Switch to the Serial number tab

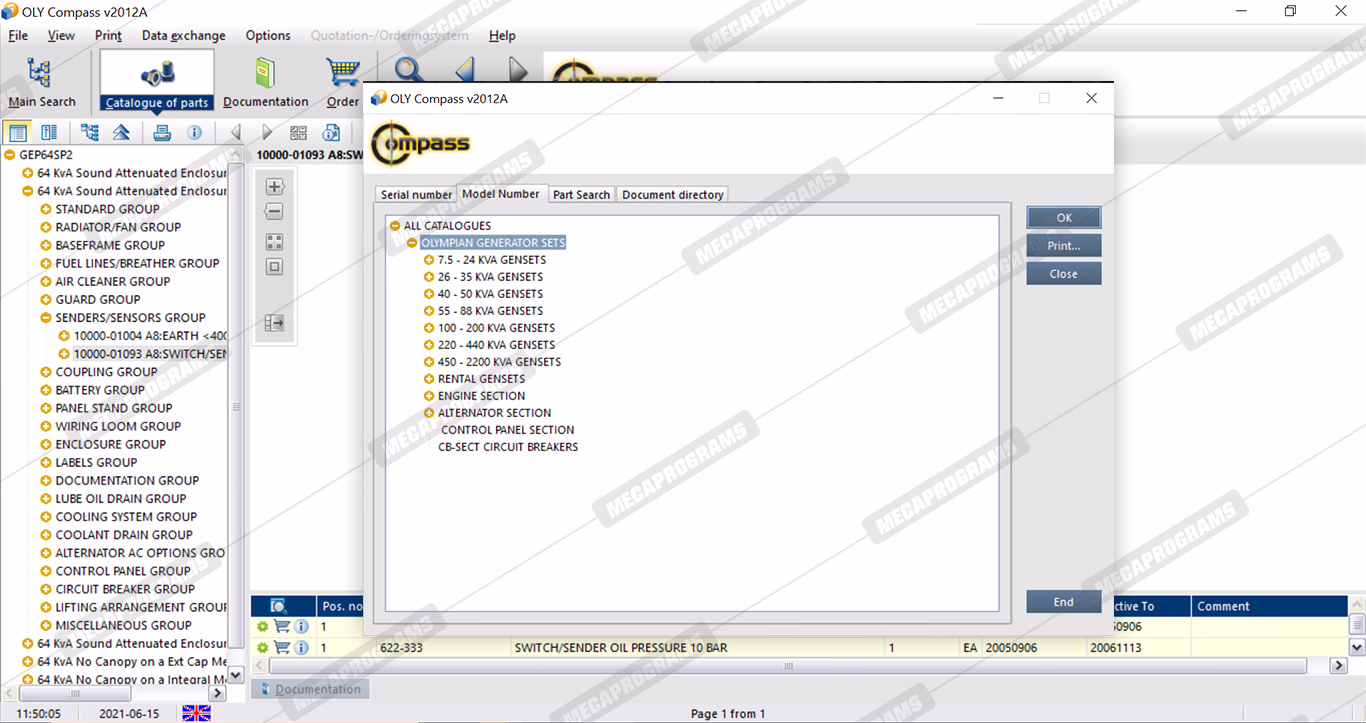tap(416, 195)
